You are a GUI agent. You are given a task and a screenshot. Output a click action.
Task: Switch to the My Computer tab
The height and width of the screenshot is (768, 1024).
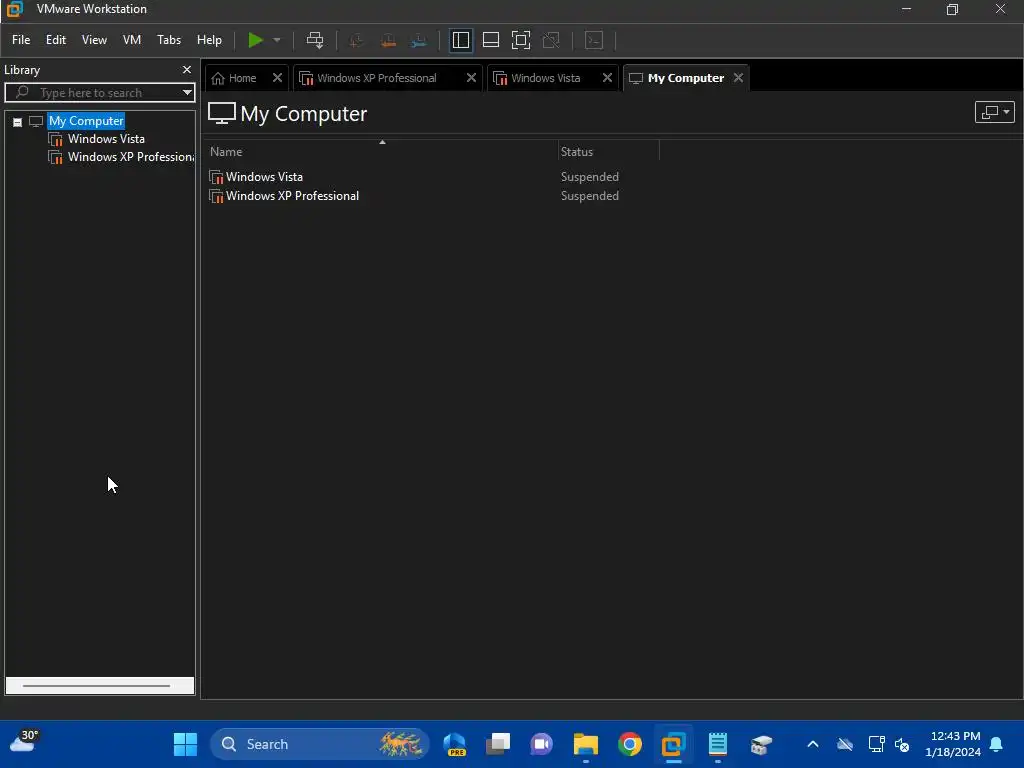(x=686, y=78)
